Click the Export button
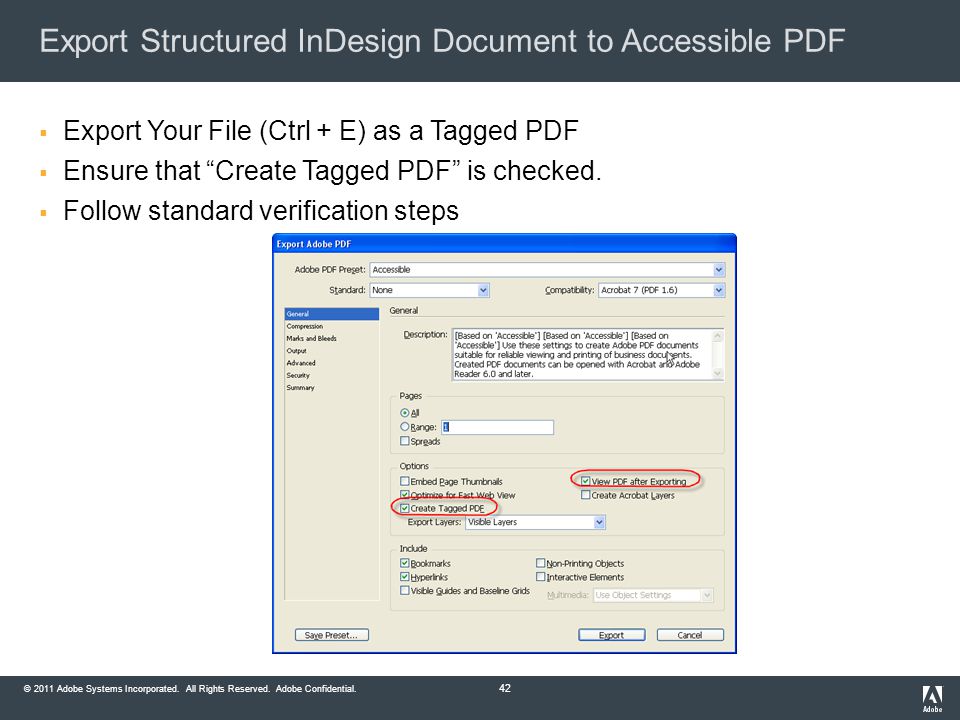The width and height of the screenshot is (960, 720). (x=612, y=635)
